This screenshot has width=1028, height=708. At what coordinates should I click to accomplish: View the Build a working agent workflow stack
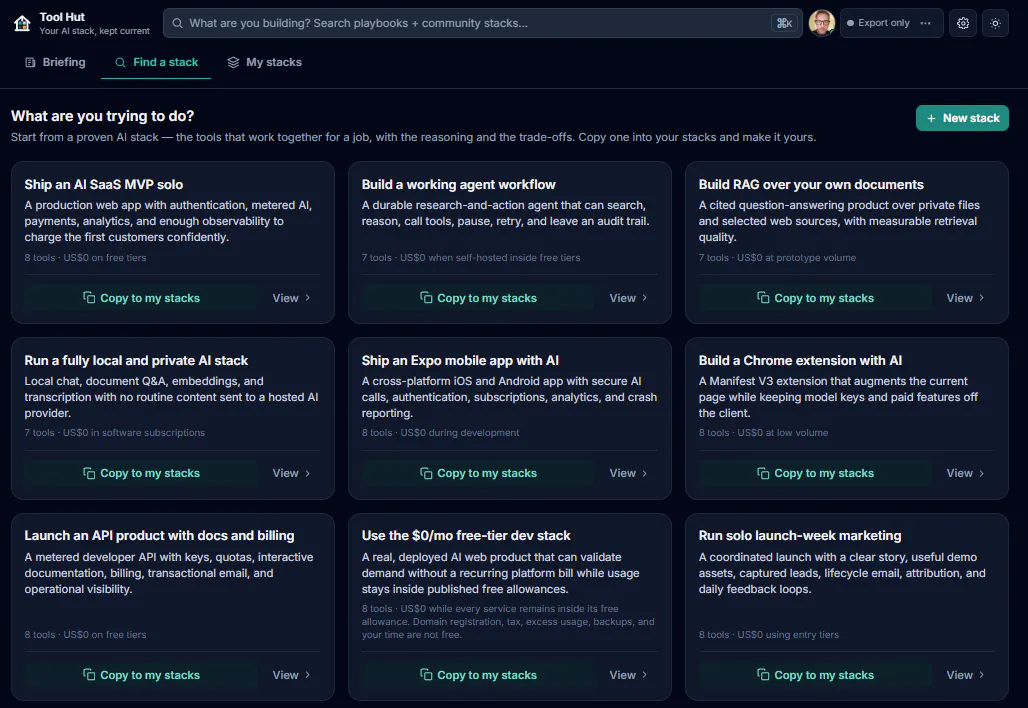[x=628, y=298]
